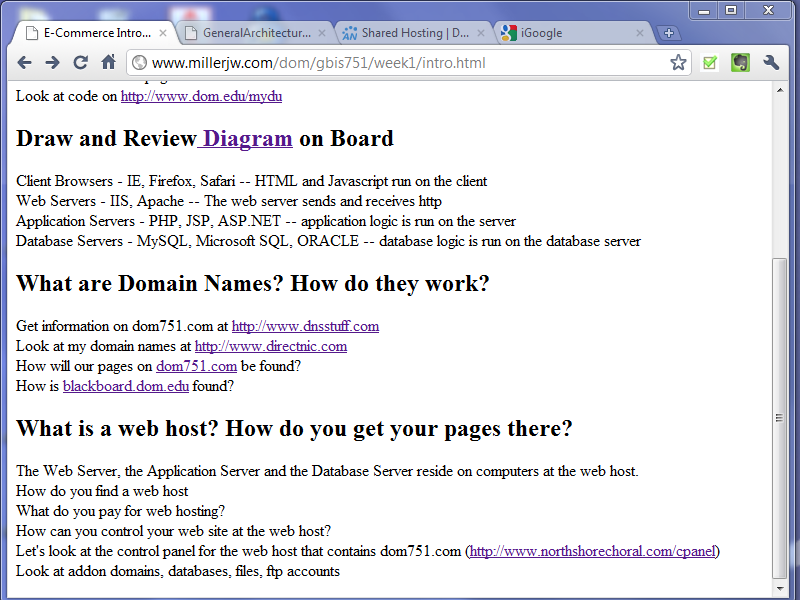Click the Forward navigation arrow
Viewport: 800px width, 600px height.
[52, 63]
